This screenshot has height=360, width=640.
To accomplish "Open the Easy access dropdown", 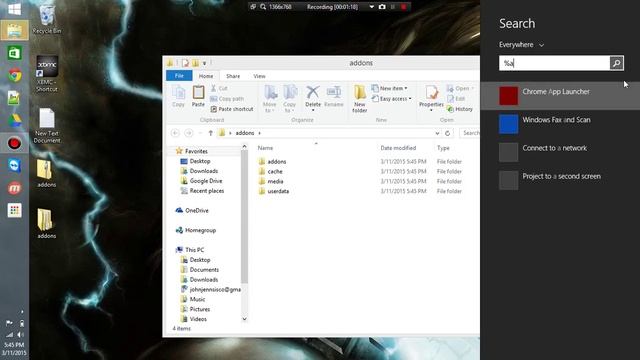I will pos(391,99).
